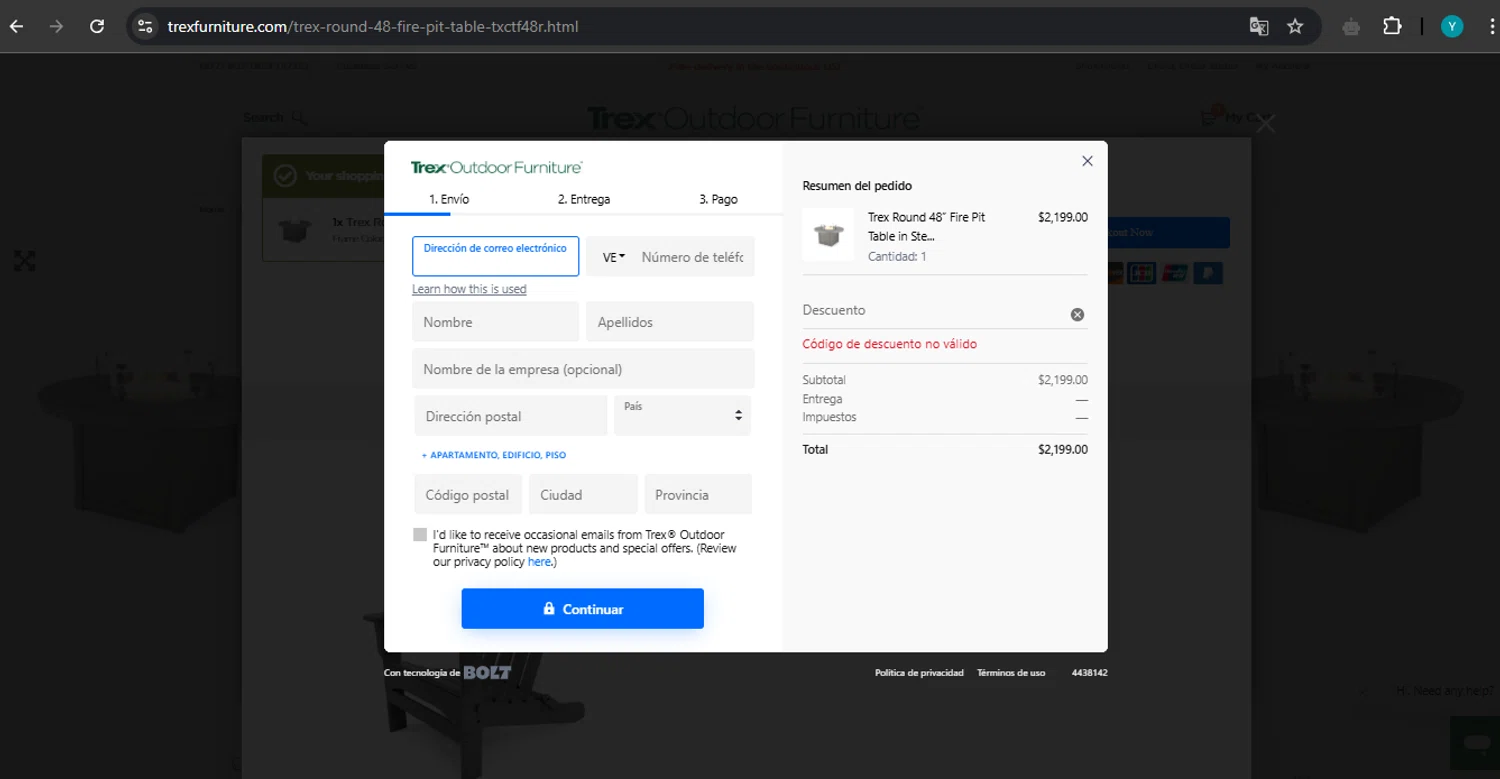Viewport: 1500px width, 779px height.
Task: Bookmark this page with the star icon
Action: coord(1295,27)
